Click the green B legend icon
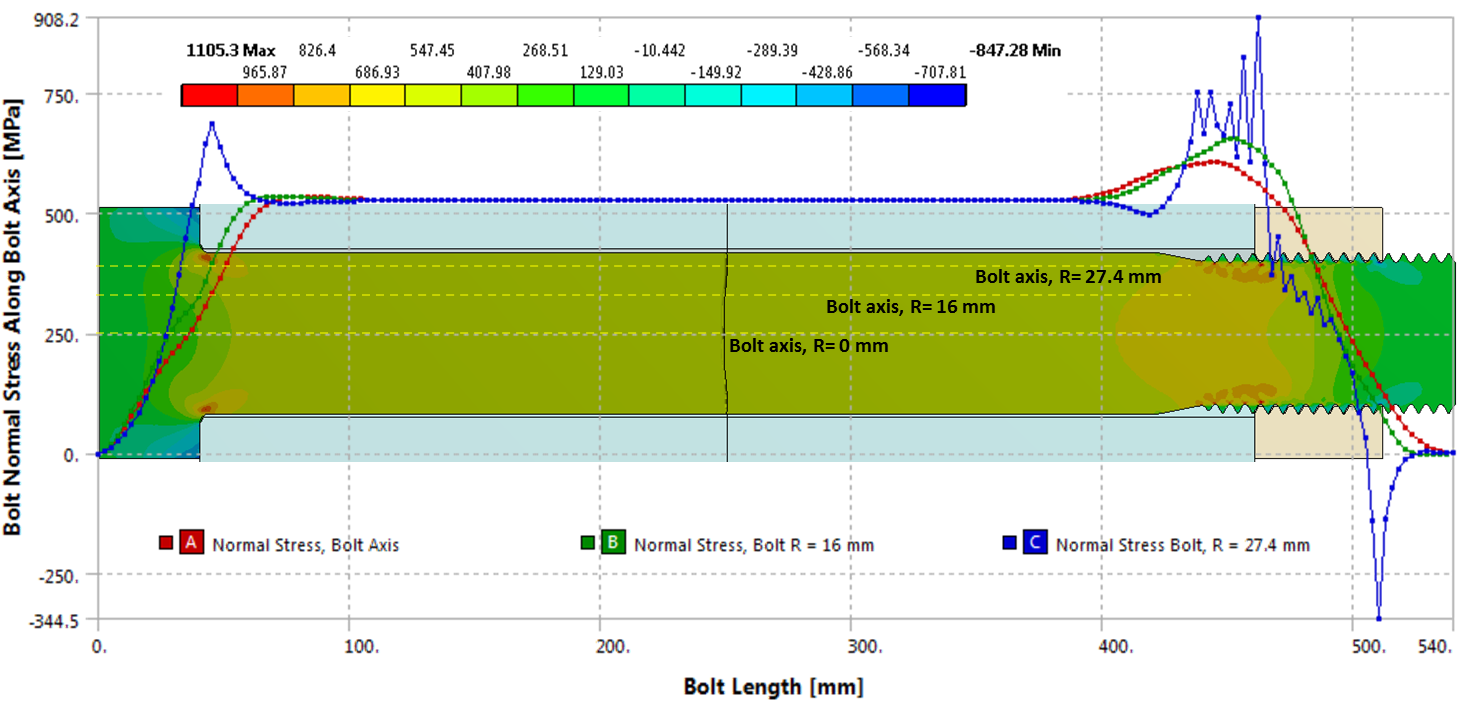 613,543
